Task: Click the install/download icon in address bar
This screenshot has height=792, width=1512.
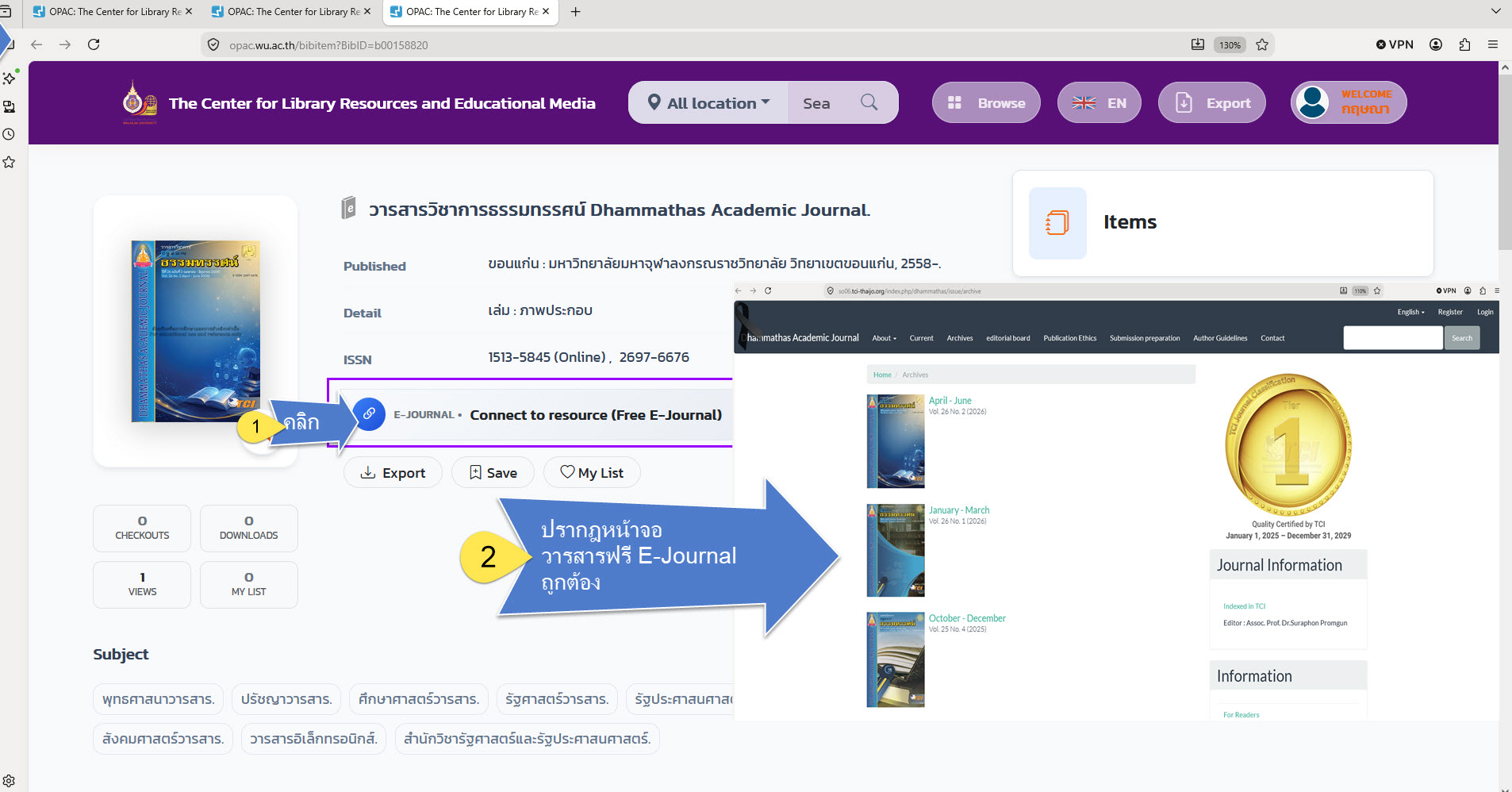Action: [x=1198, y=45]
